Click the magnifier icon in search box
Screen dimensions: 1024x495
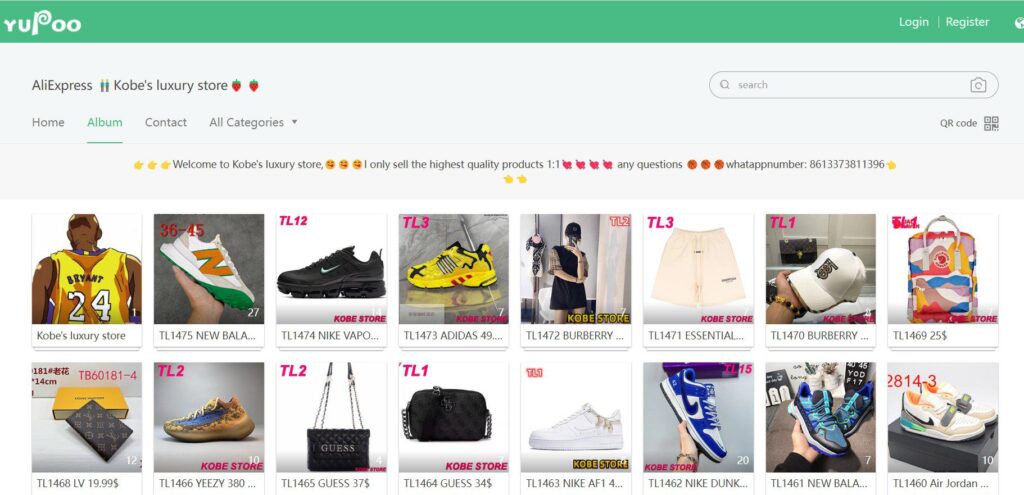coord(725,85)
